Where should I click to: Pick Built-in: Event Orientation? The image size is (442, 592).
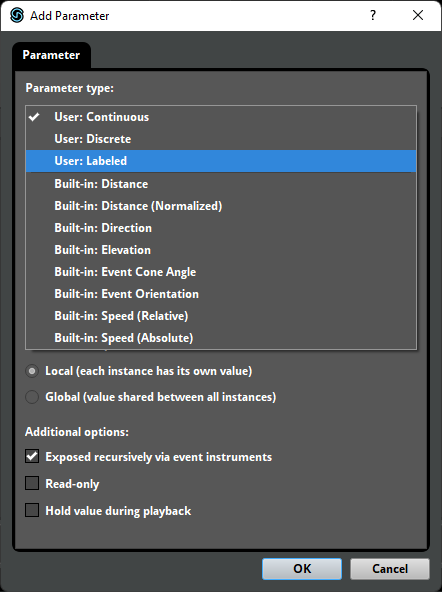(221, 294)
